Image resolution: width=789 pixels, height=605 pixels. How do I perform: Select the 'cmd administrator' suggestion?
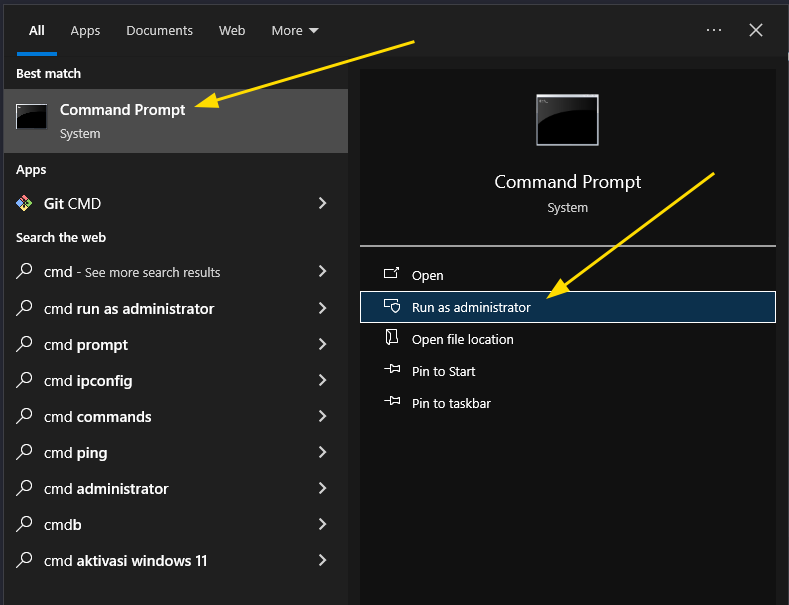[x=176, y=489]
